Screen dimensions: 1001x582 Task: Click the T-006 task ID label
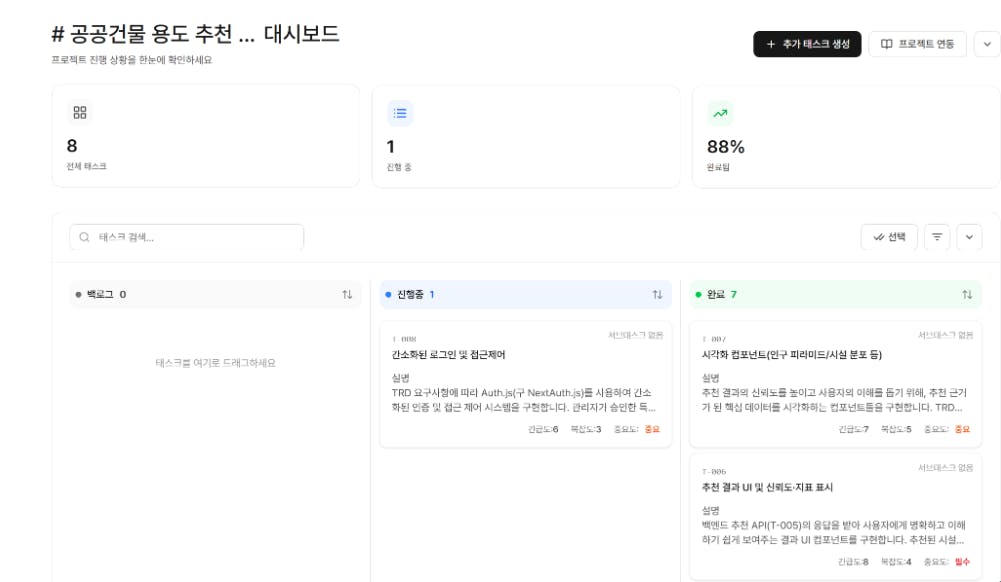tap(714, 472)
